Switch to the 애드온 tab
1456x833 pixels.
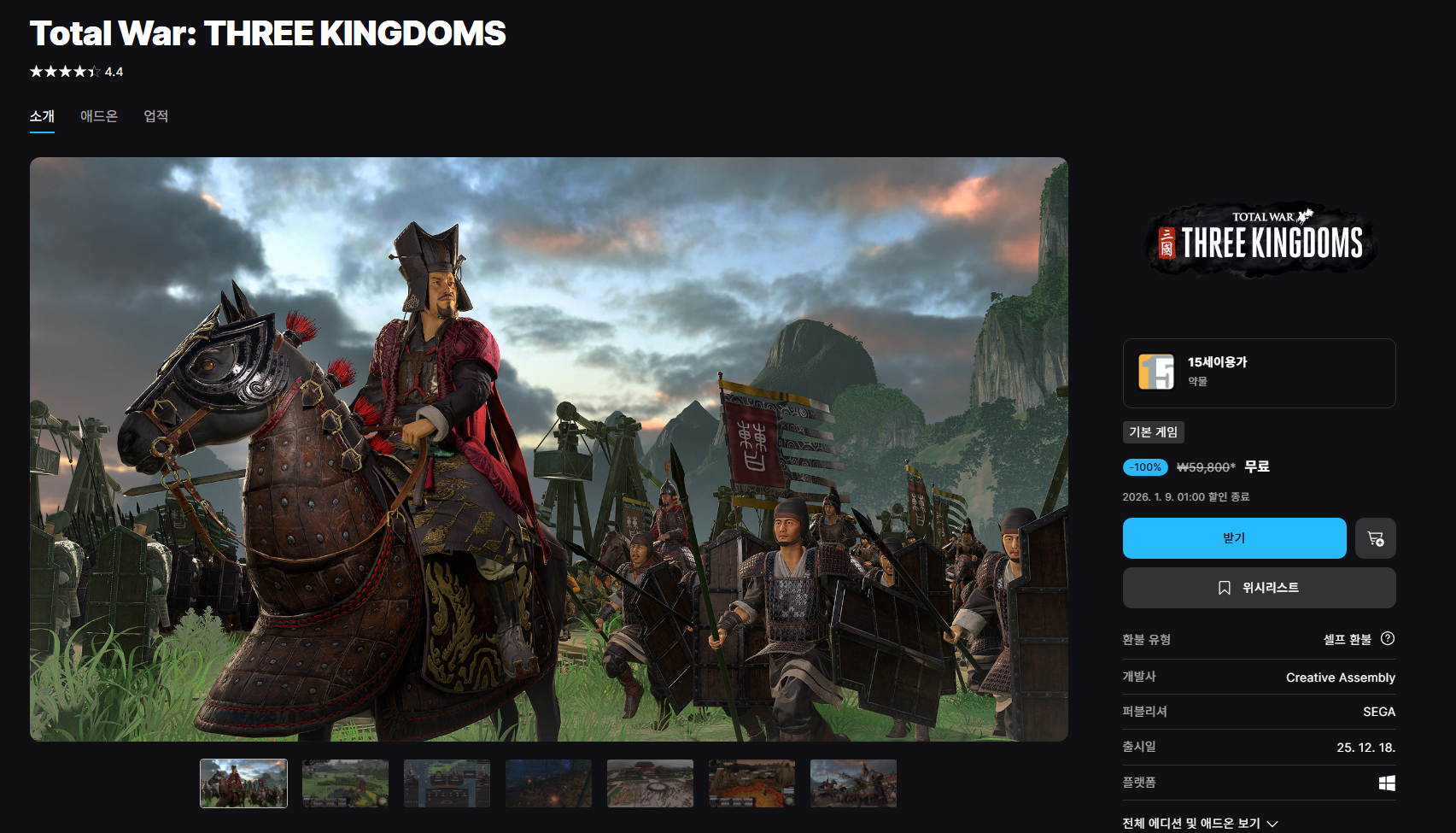99,116
